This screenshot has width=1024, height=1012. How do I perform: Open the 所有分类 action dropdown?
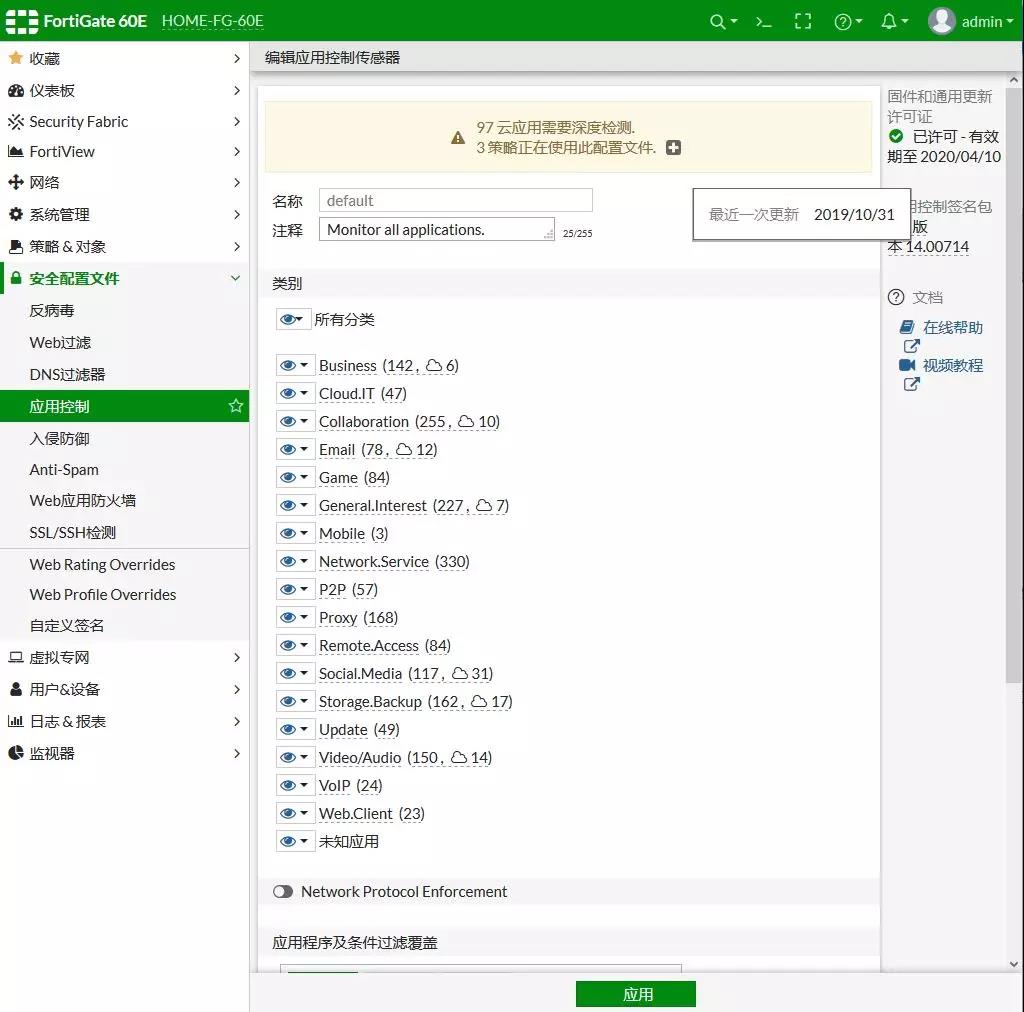tap(292, 319)
